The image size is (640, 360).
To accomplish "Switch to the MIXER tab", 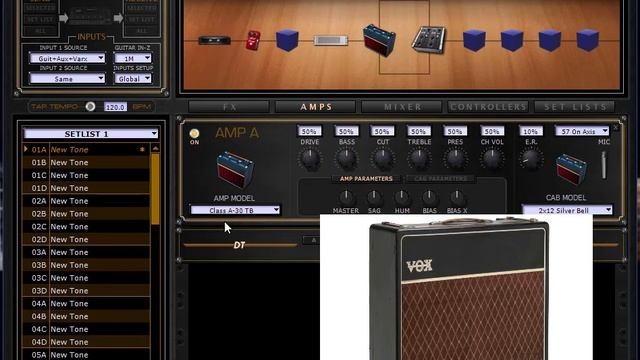I will click(402, 107).
